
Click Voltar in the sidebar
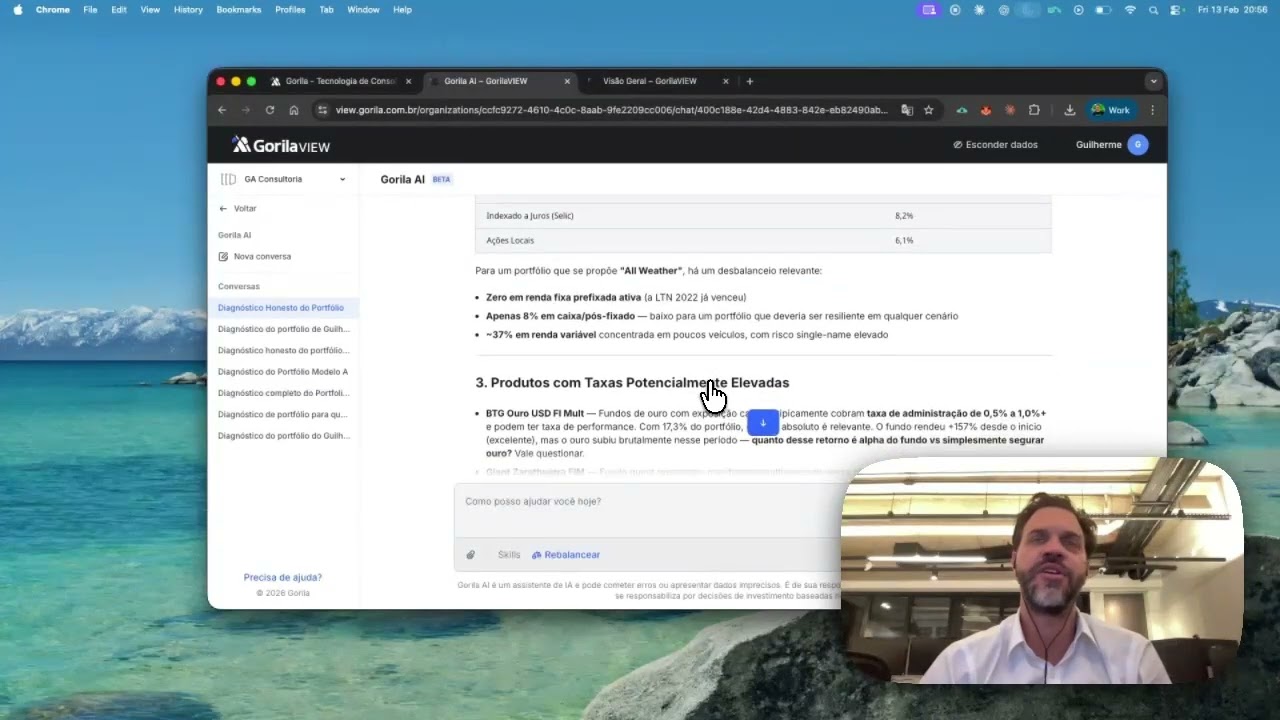pos(238,209)
